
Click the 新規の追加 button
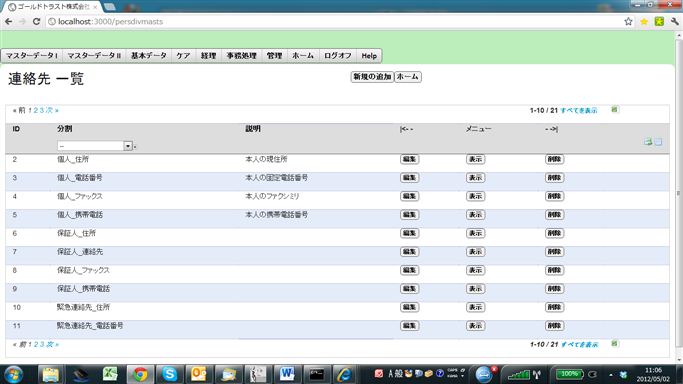coord(372,77)
